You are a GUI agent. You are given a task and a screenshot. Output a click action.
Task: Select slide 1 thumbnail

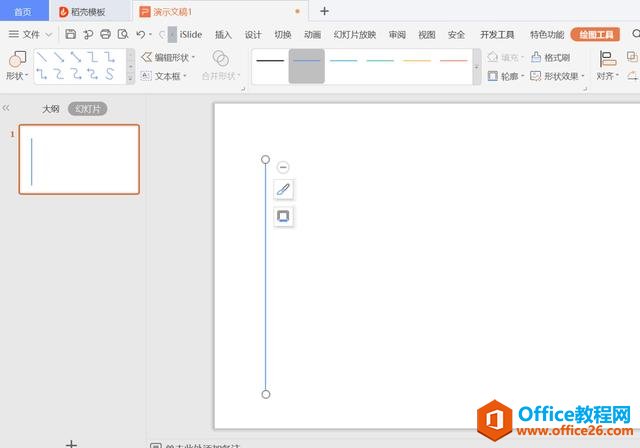(79, 159)
